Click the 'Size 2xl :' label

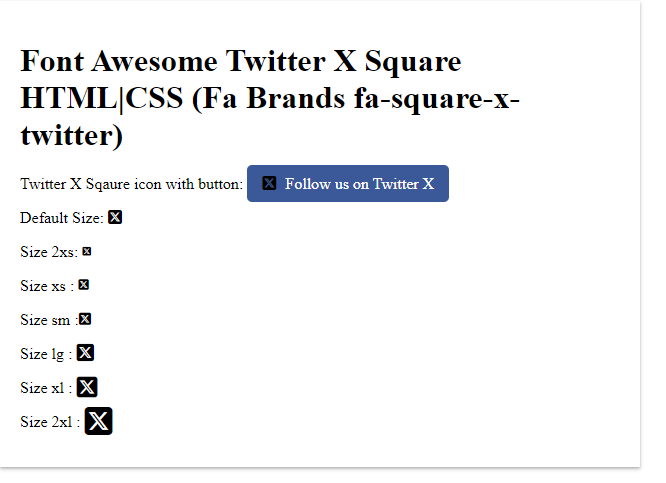(x=50, y=421)
